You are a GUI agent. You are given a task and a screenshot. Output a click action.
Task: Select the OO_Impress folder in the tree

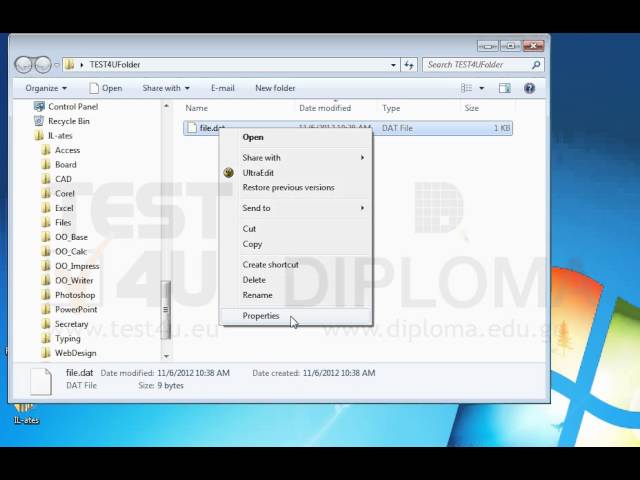coord(77,266)
